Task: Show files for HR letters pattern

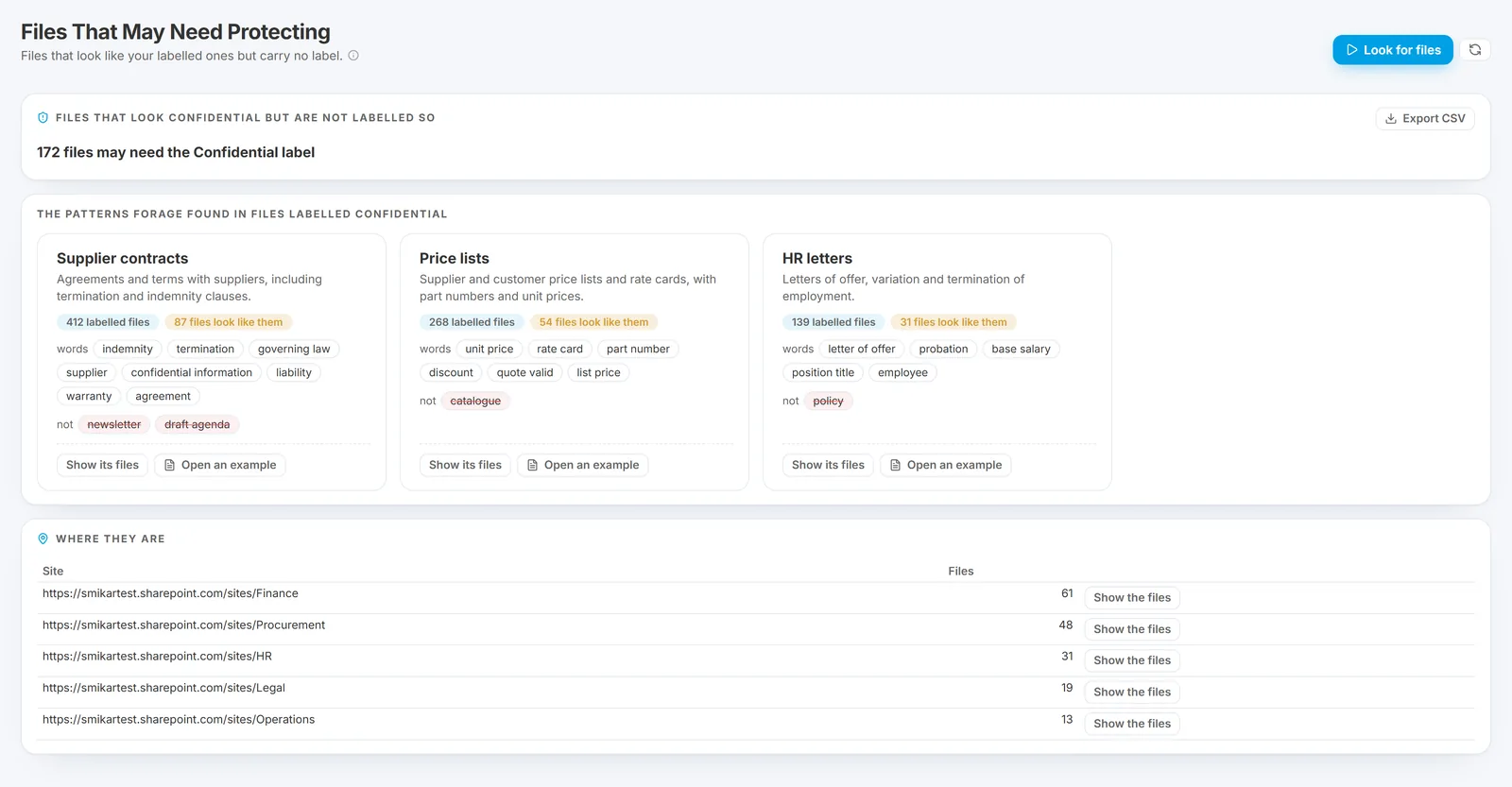Action: 828,465
